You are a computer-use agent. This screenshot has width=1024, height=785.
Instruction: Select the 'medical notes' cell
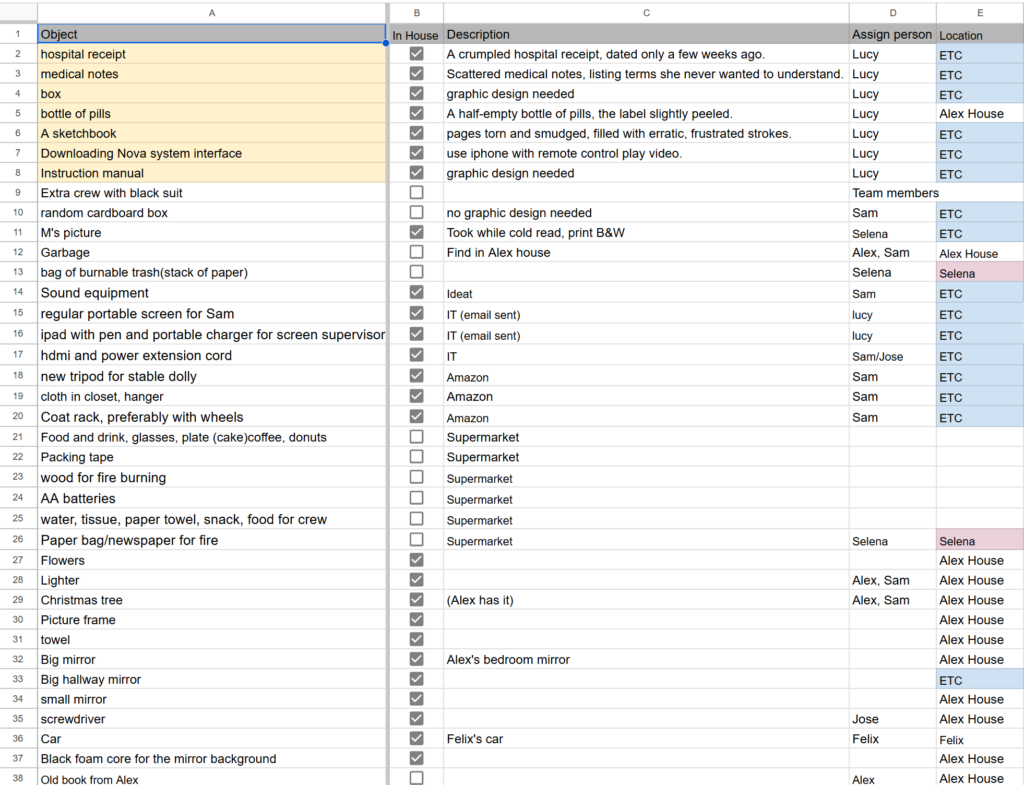pos(212,74)
